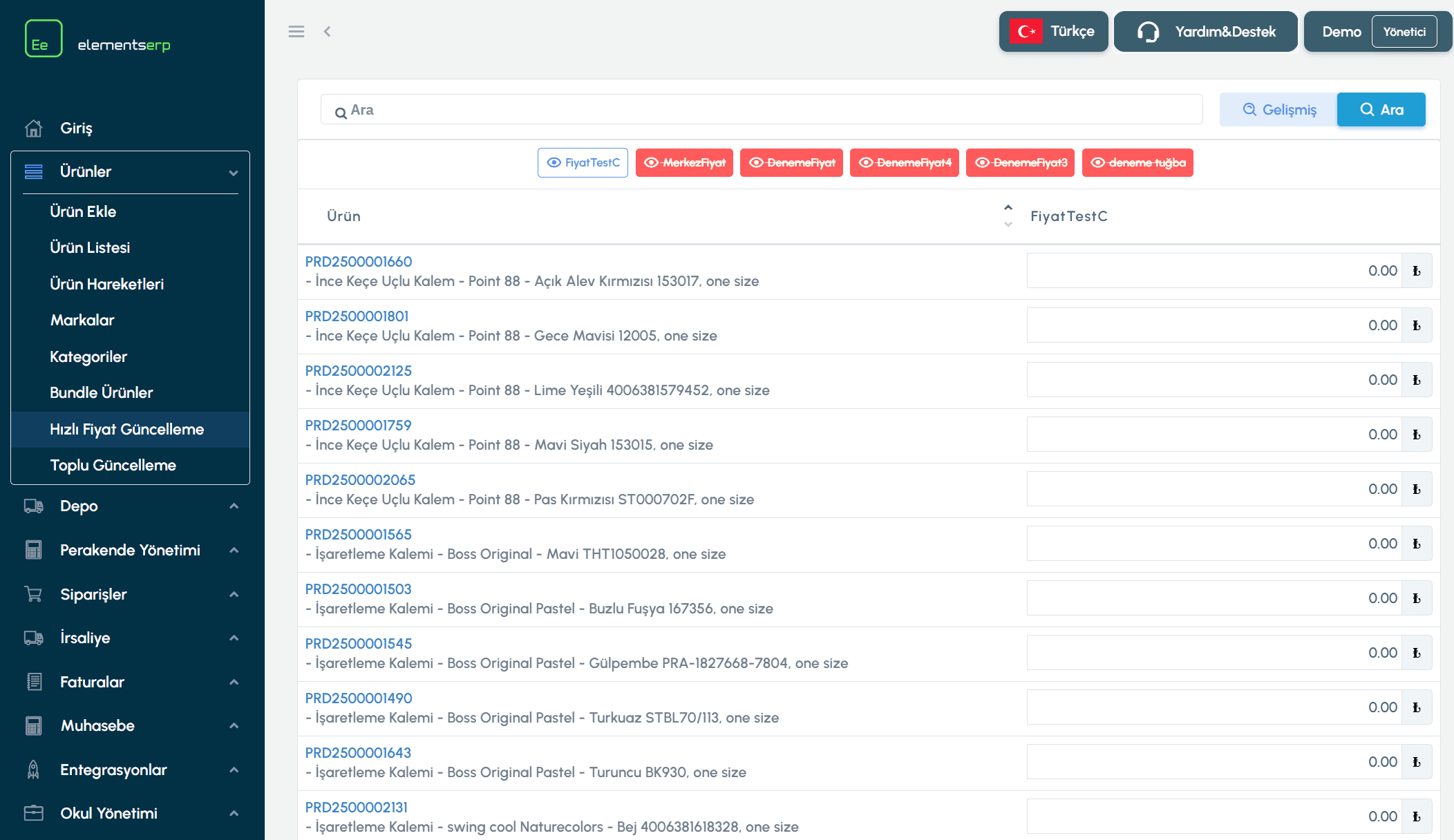Toggle visibility of FiyatTestC price list
This screenshot has height=840, width=1454.
[x=583, y=163]
